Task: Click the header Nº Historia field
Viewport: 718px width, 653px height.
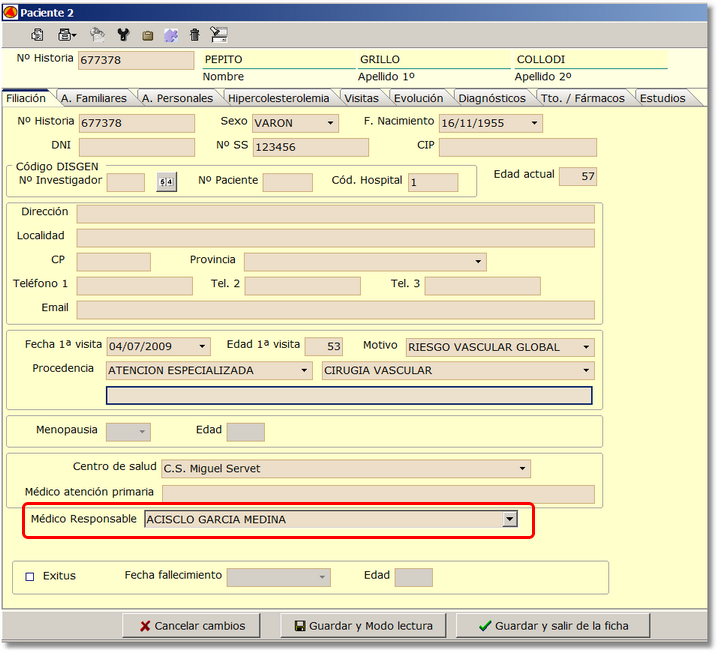Action: (x=136, y=60)
